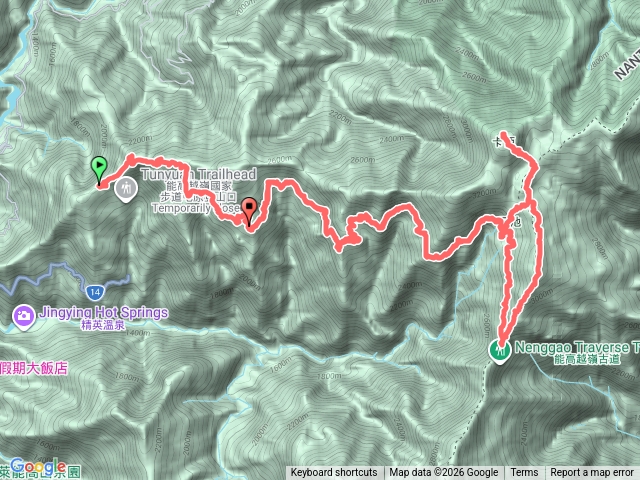Click the pink hotel label 假期大飯店
Viewport: 640px width, 480px height.
pyautogui.click(x=34, y=368)
